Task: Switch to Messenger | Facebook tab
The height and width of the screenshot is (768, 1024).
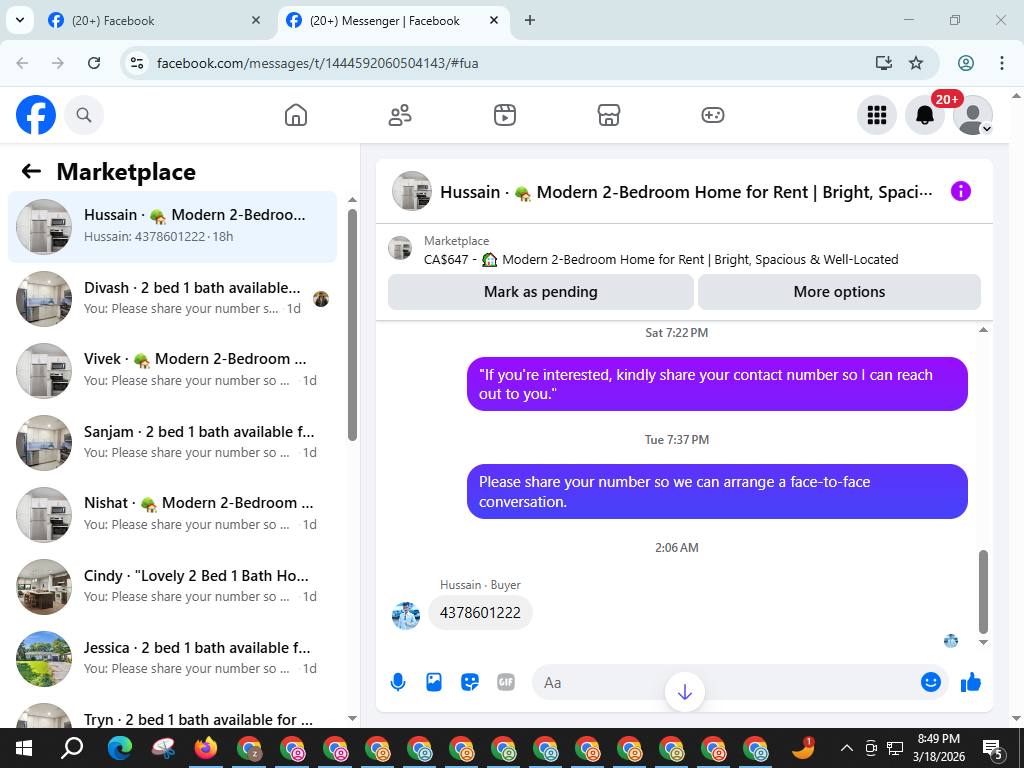Action: (392, 20)
